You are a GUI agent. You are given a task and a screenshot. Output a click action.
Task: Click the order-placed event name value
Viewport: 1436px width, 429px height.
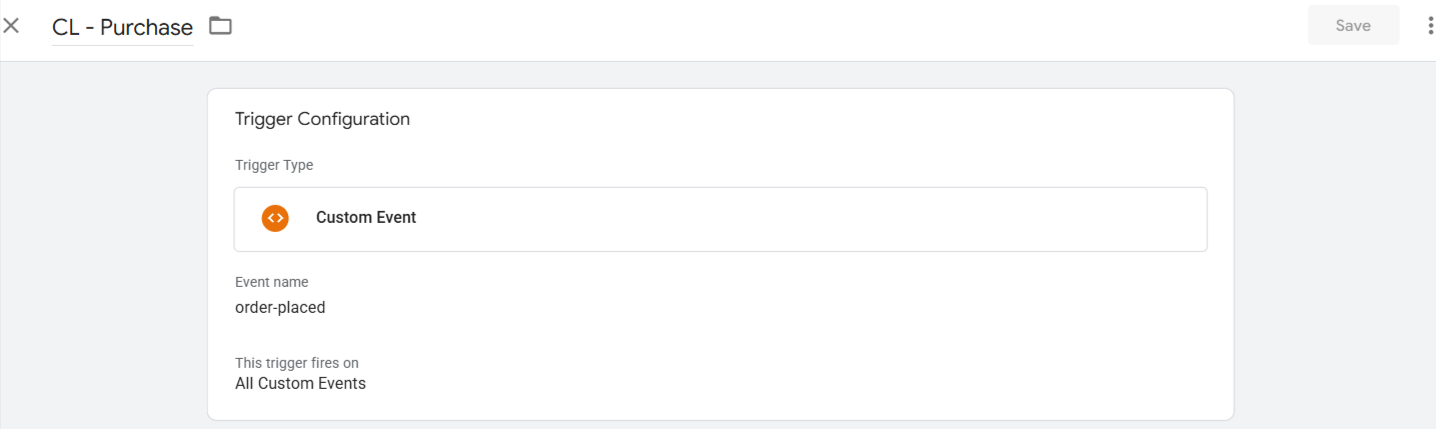[x=280, y=307]
